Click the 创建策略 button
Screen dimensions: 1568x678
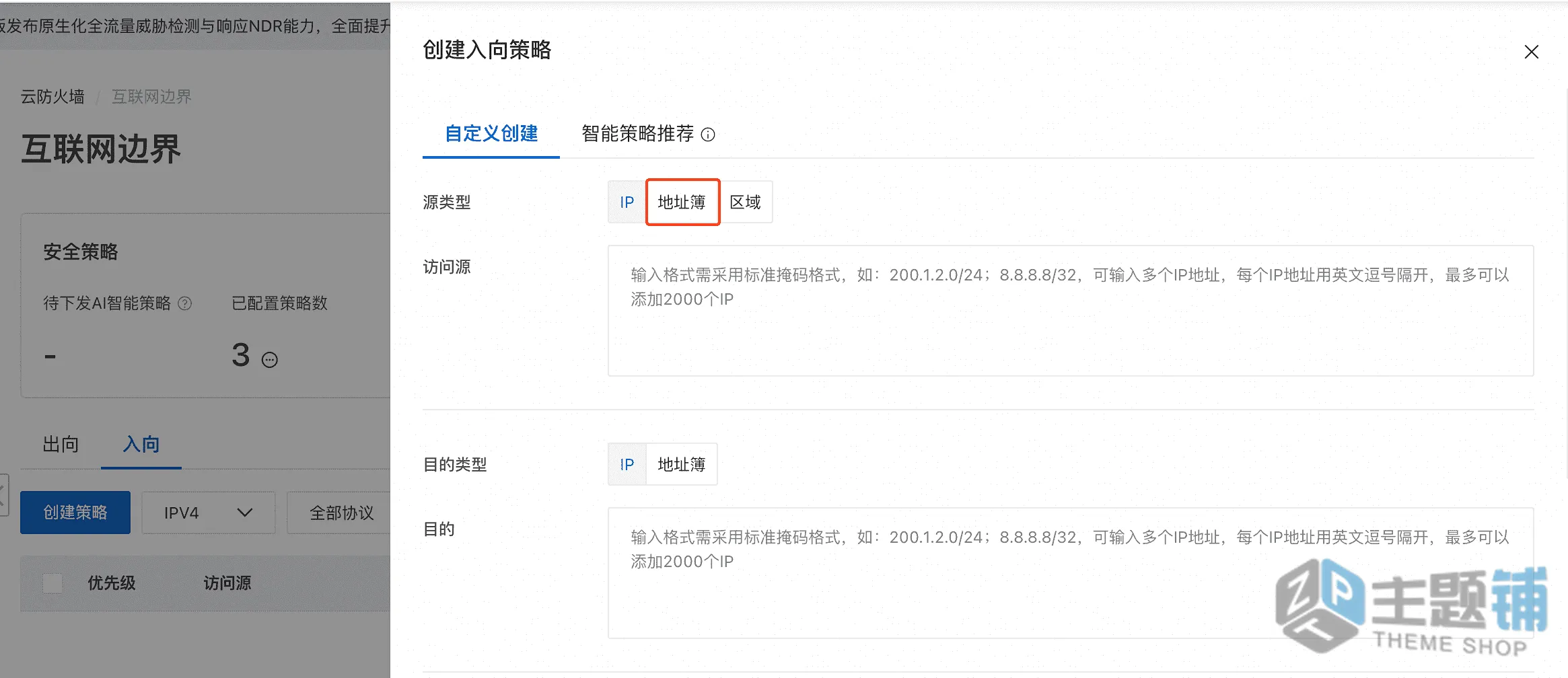[x=75, y=513]
